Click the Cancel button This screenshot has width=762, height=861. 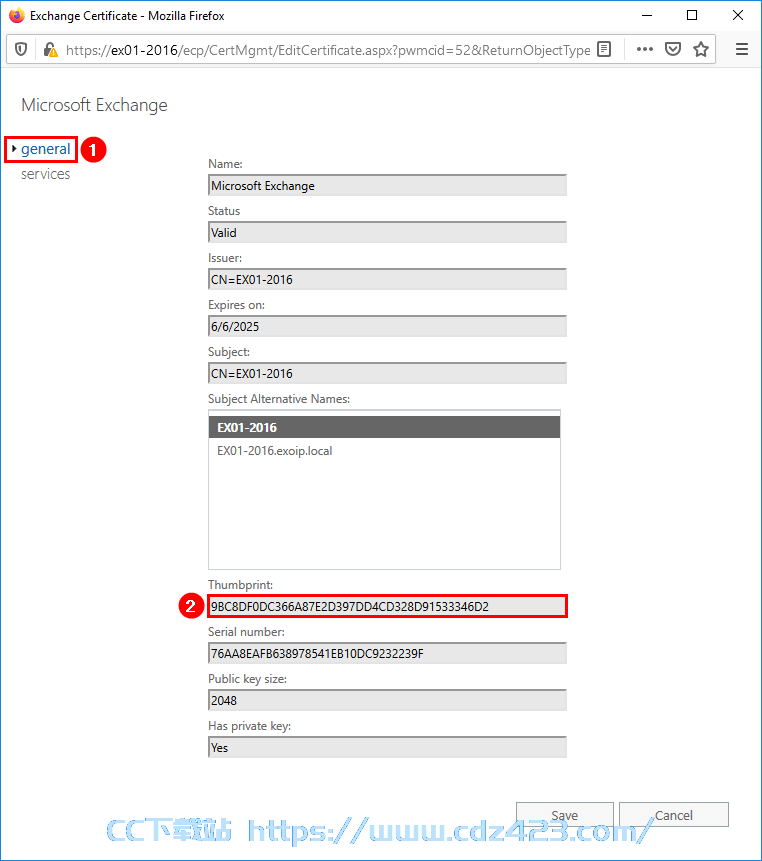pyautogui.click(x=674, y=814)
